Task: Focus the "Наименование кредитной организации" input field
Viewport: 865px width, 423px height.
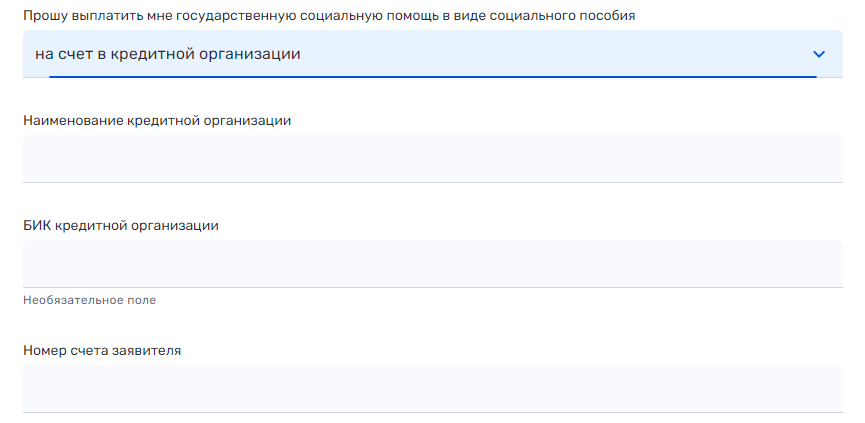Action: (x=432, y=159)
